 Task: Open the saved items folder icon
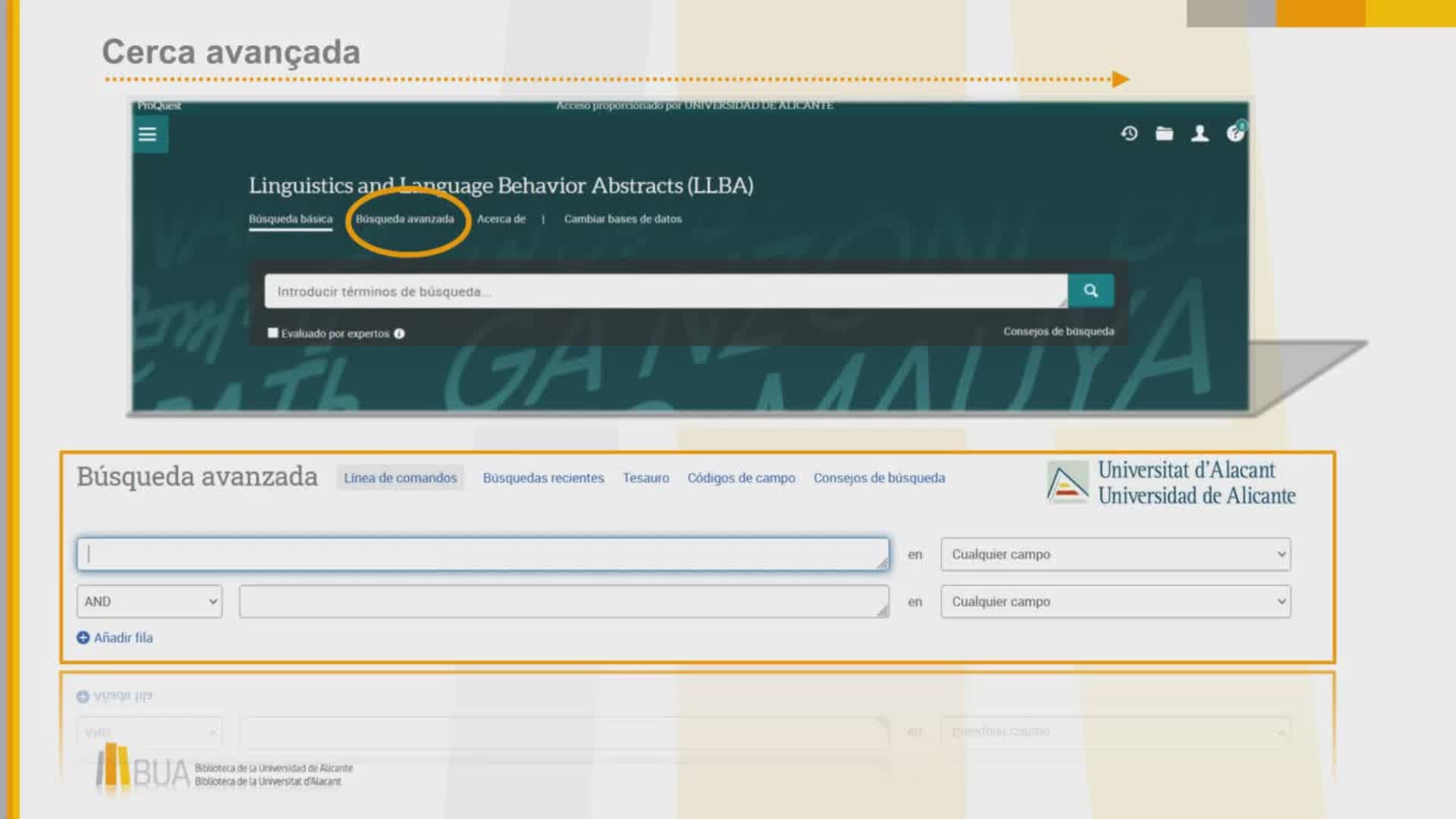[1164, 134]
